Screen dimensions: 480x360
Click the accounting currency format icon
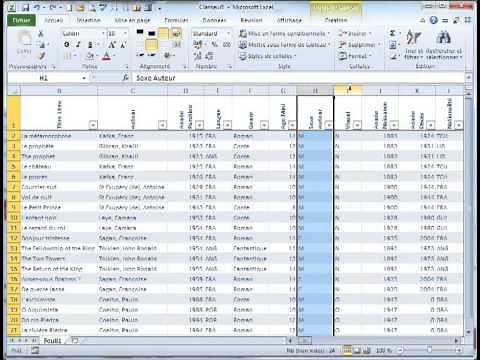tap(198, 44)
